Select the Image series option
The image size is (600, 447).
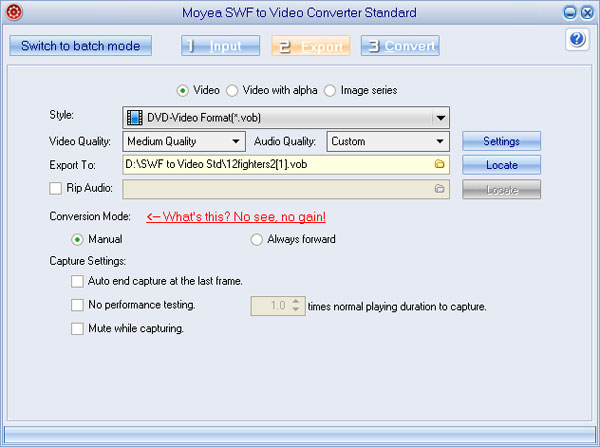click(330, 91)
